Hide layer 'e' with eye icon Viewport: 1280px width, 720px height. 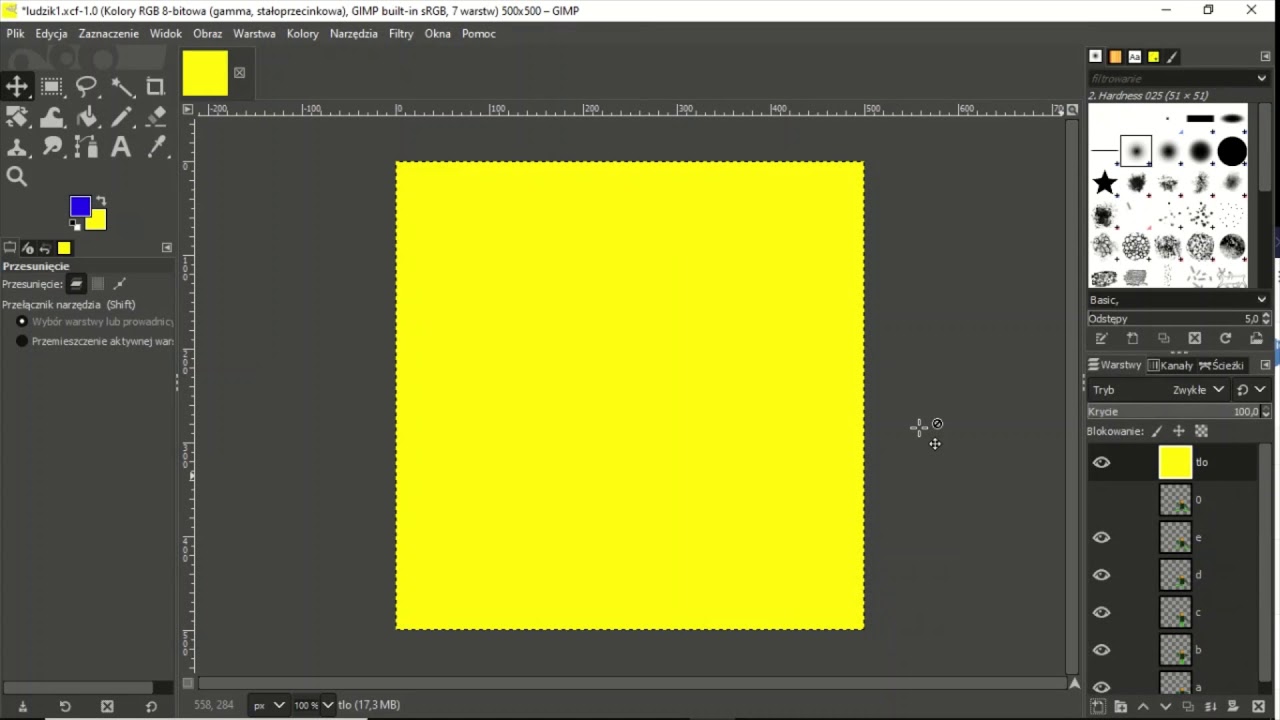(x=1101, y=537)
